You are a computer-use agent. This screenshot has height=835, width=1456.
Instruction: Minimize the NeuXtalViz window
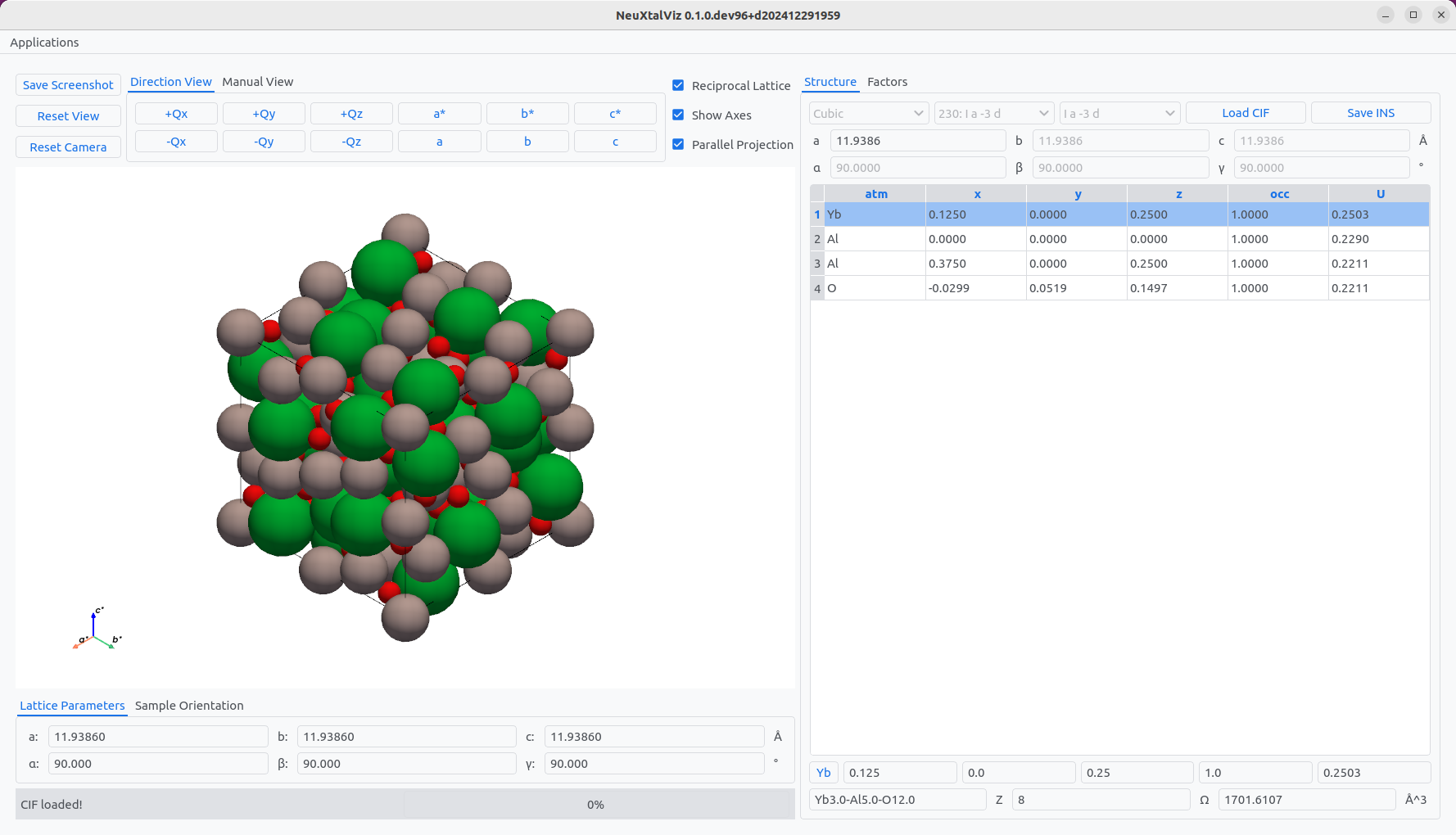1385,15
